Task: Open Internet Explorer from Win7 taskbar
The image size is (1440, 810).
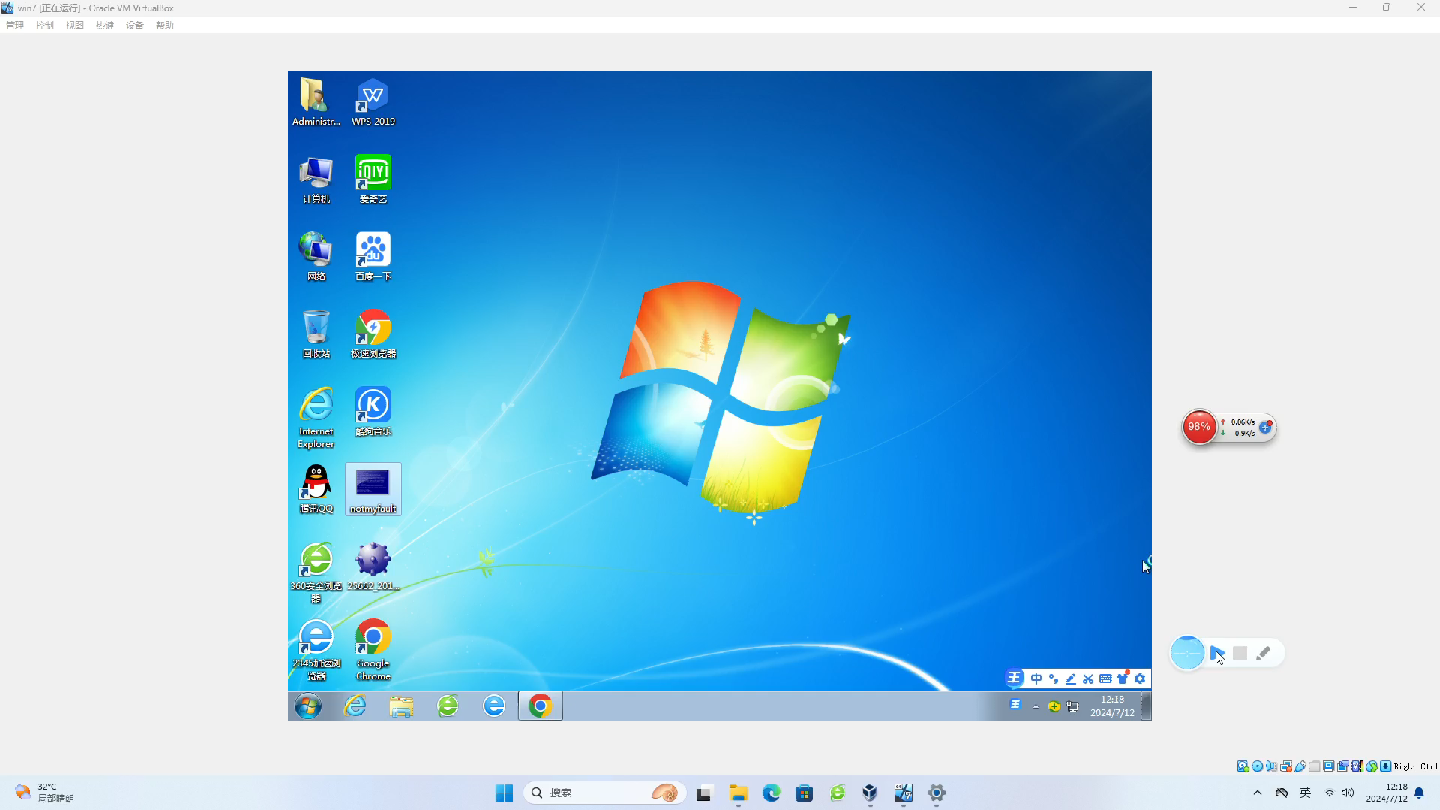Action: click(x=355, y=706)
